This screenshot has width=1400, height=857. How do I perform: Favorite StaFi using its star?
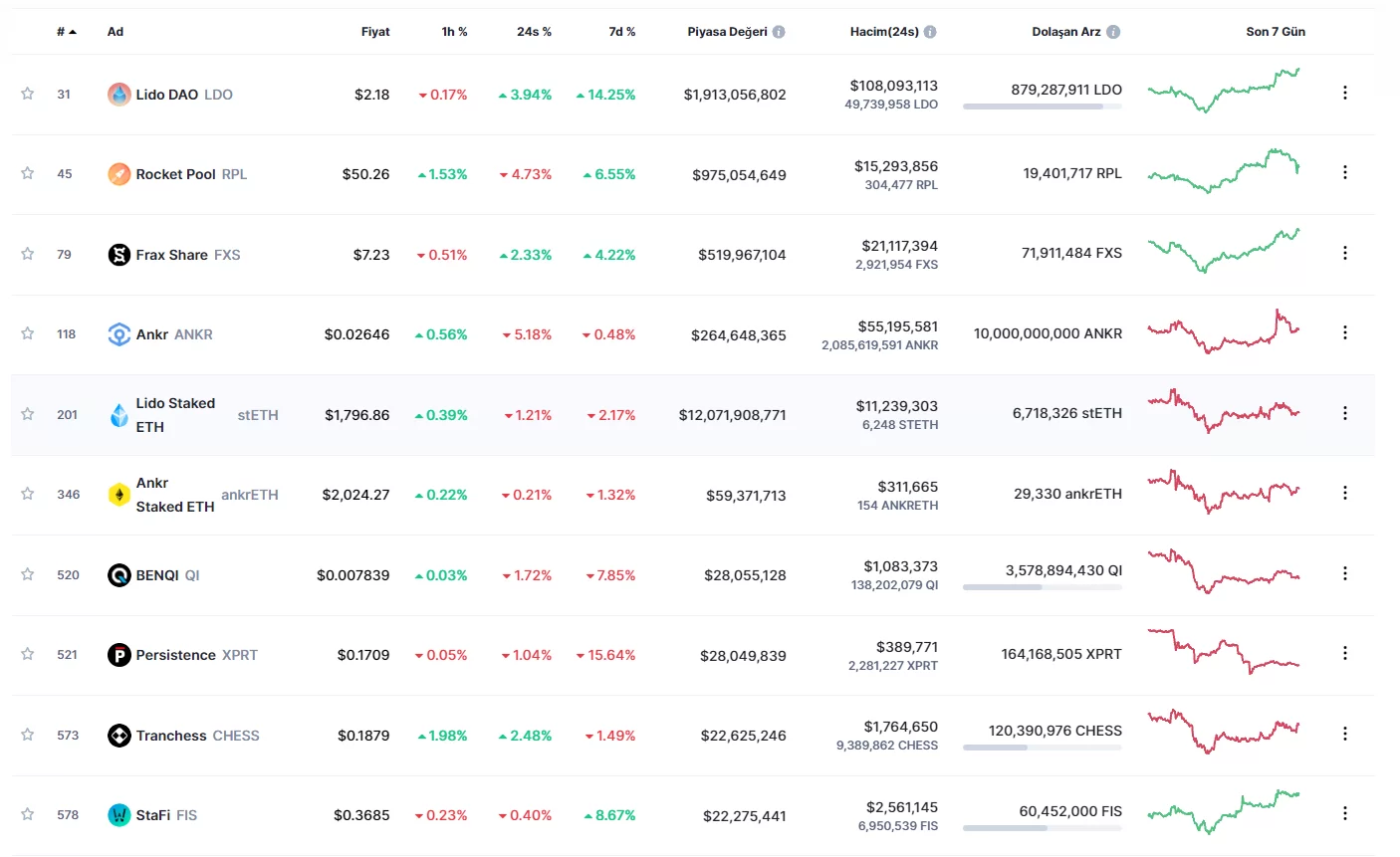[28, 814]
